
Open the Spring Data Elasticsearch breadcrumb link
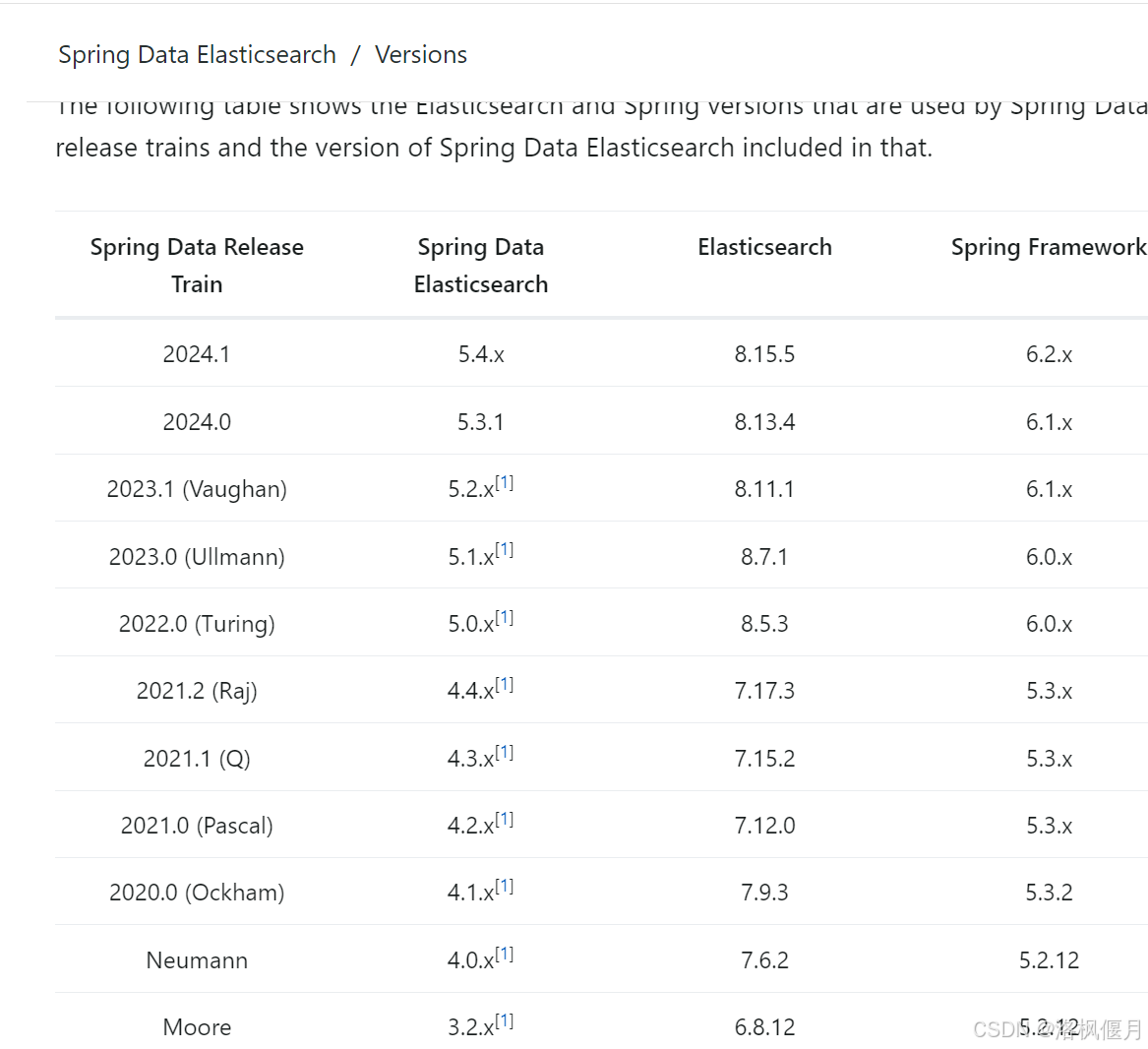coord(197,55)
